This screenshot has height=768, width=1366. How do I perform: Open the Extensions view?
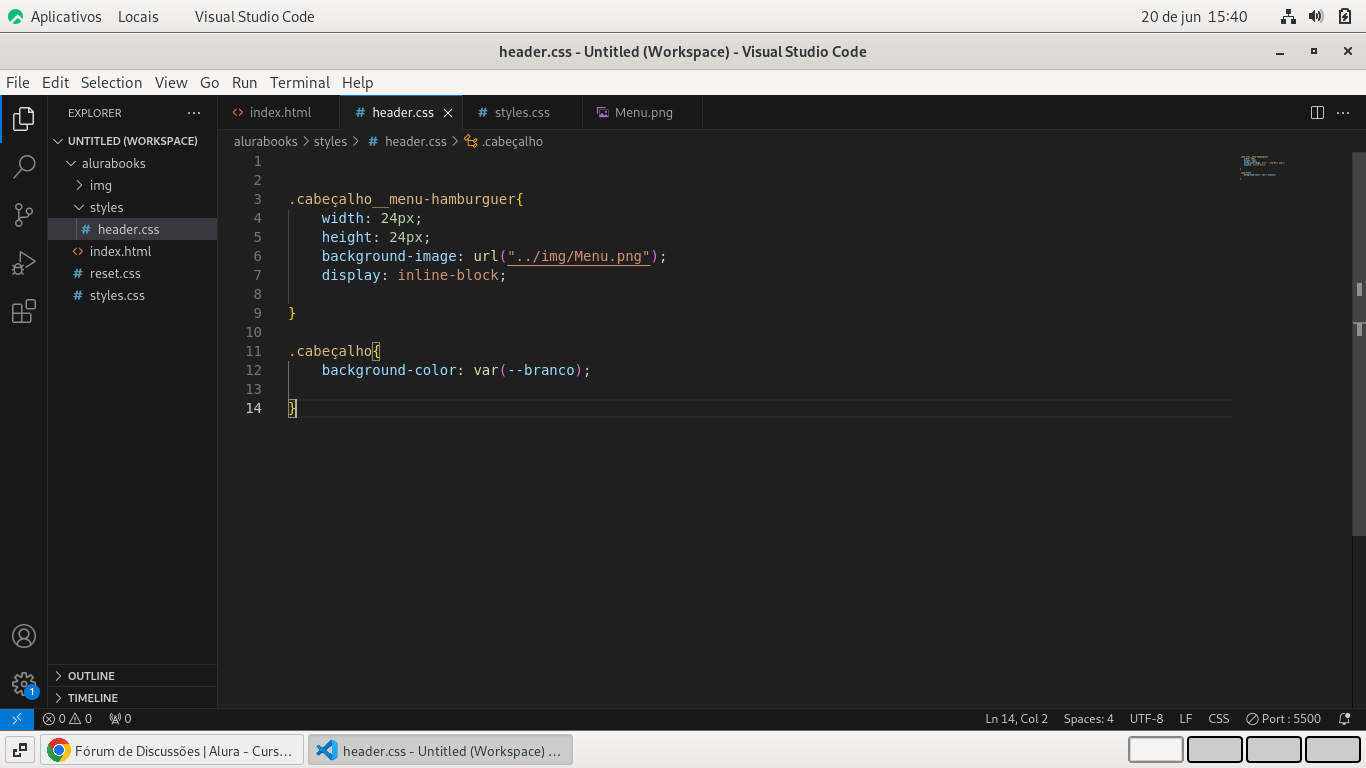pos(24,311)
